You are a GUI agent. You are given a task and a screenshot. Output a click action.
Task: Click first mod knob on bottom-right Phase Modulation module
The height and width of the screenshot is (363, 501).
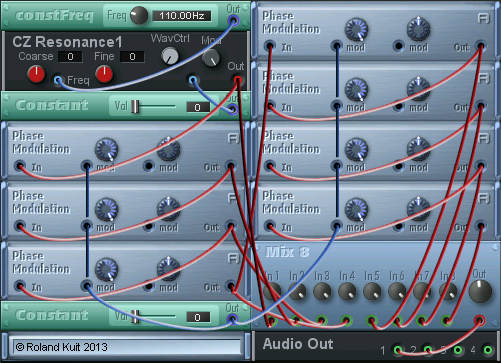[356, 210]
